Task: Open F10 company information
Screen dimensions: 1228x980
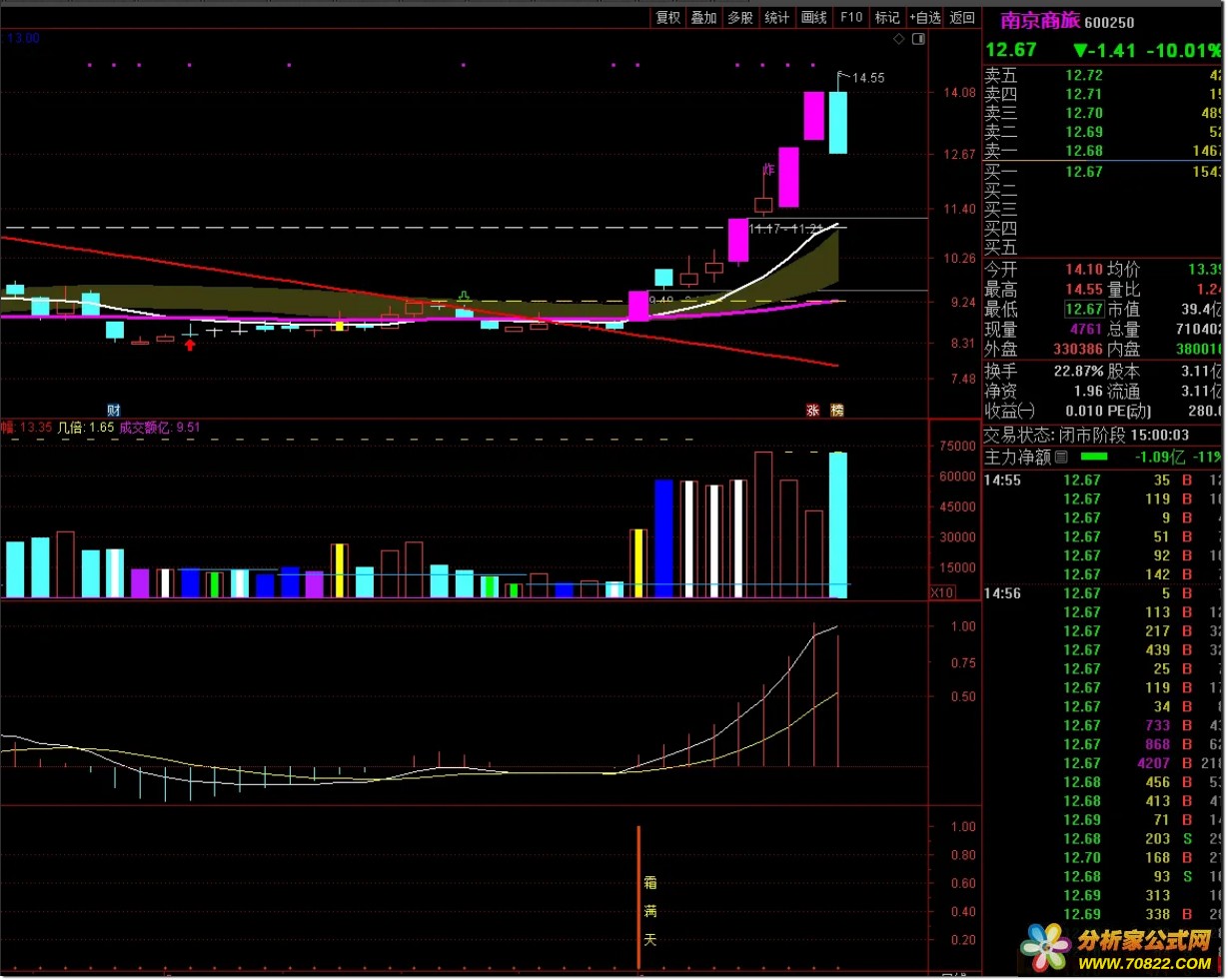Action: (851, 17)
